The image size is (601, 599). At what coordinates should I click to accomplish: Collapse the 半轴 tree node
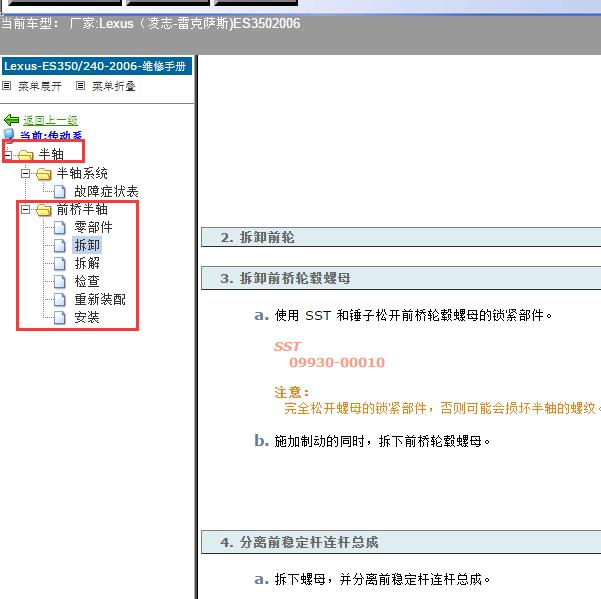[x=7, y=155]
